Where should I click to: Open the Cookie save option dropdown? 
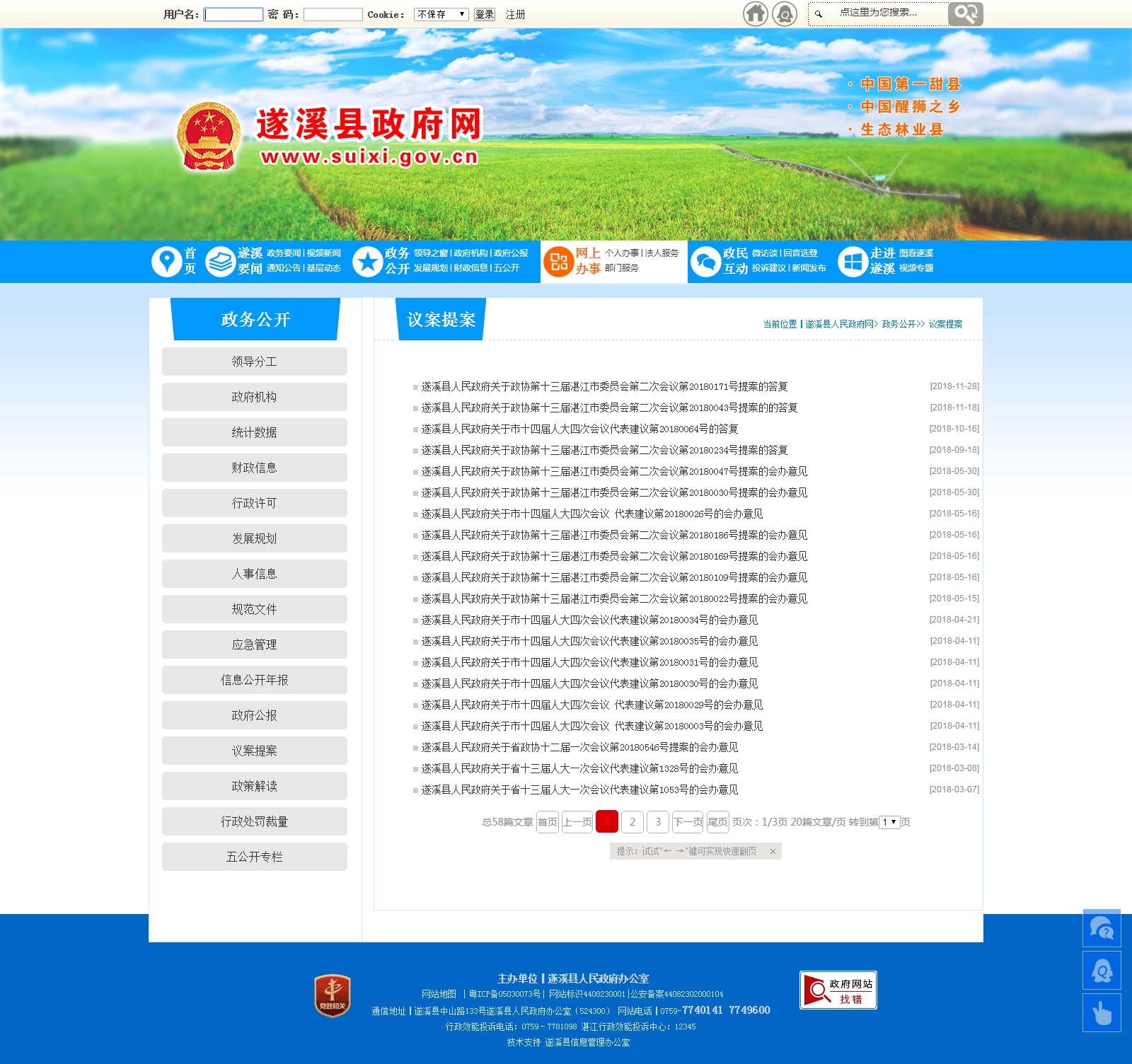(x=441, y=14)
